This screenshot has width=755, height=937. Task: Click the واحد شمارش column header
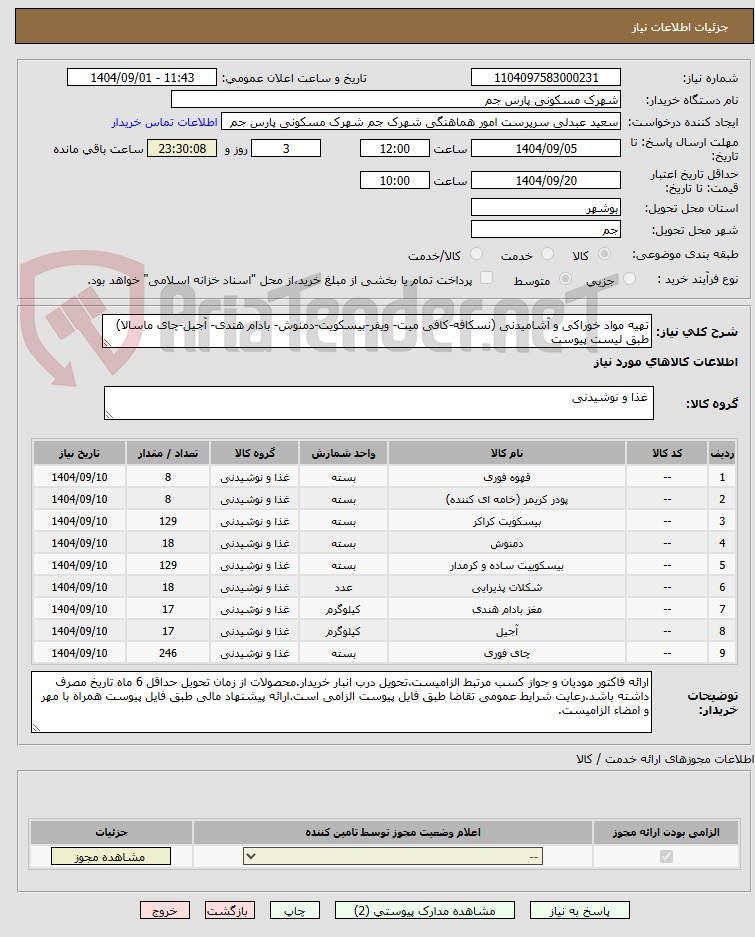pyautogui.click(x=344, y=453)
